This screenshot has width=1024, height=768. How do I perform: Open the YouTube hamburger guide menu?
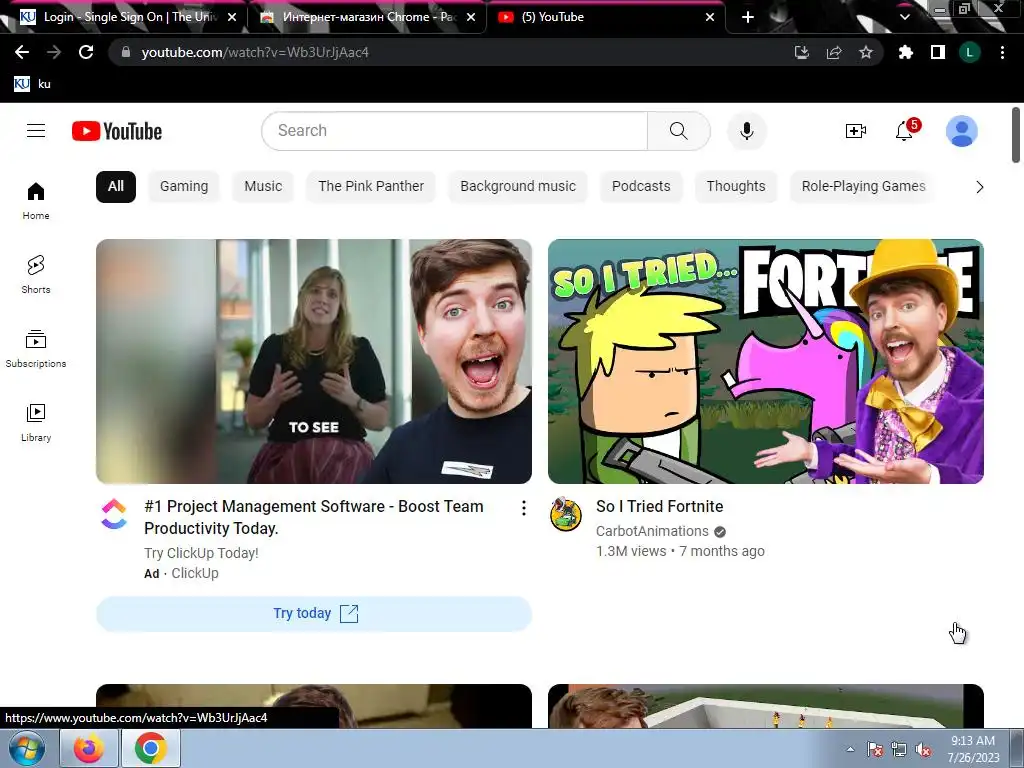(x=36, y=131)
